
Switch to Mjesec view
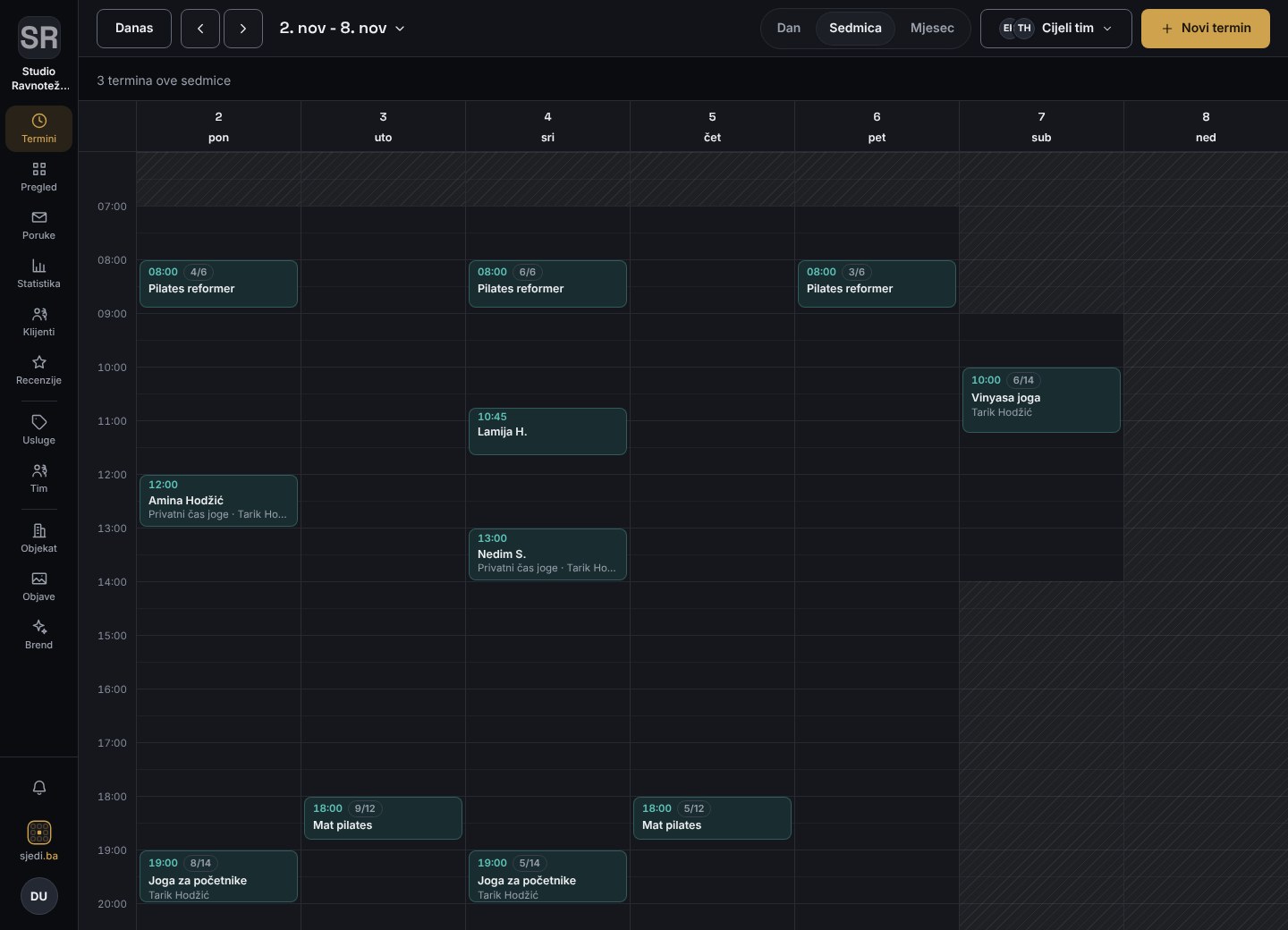coord(932,29)
